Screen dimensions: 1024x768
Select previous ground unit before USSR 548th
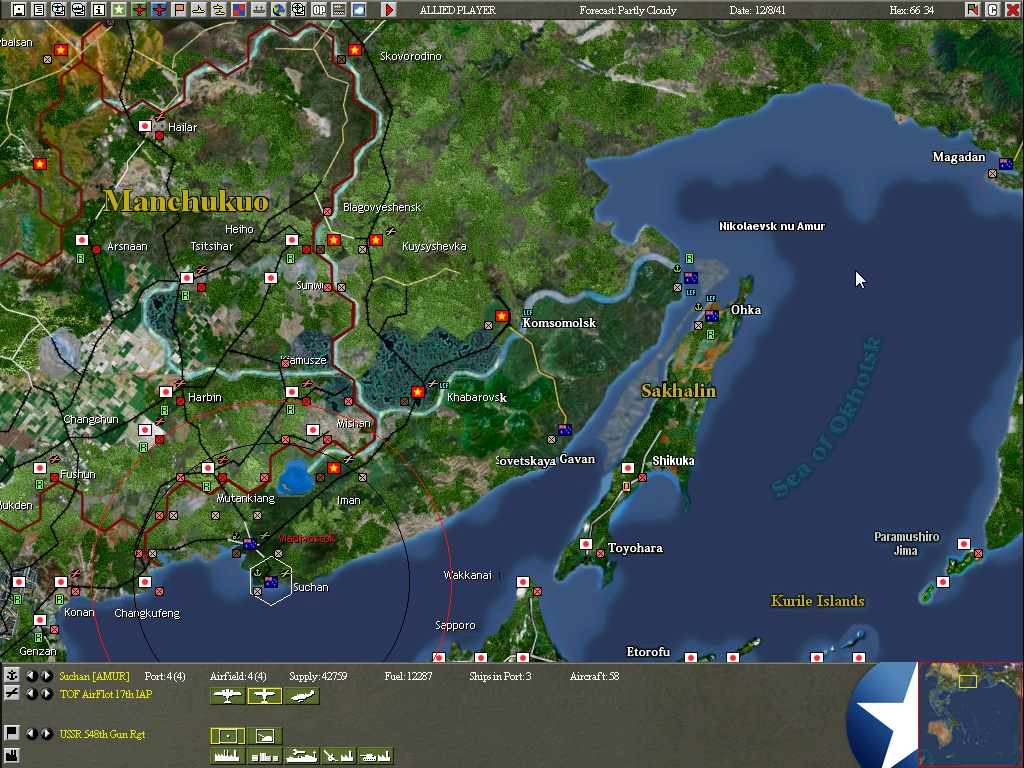point(31,733)
